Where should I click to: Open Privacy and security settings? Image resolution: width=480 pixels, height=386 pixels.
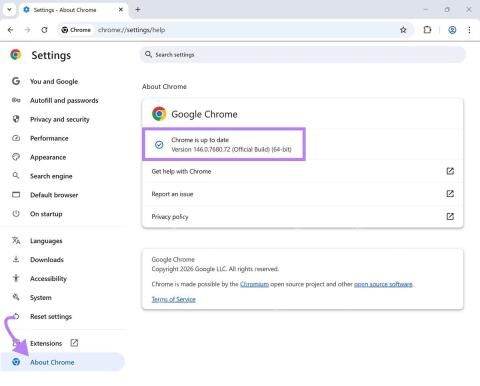(60, 119)
